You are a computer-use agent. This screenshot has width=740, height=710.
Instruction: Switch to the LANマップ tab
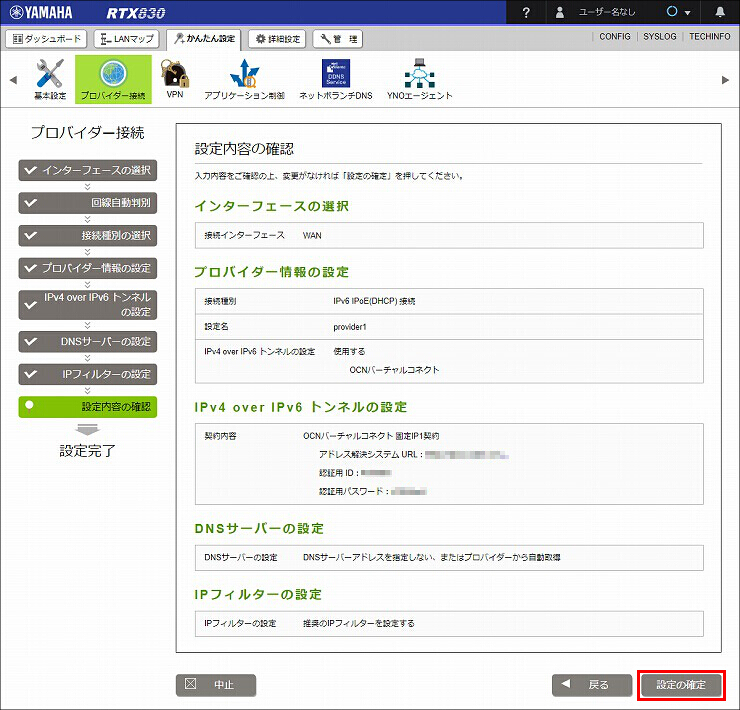click(x=126, y=39)
